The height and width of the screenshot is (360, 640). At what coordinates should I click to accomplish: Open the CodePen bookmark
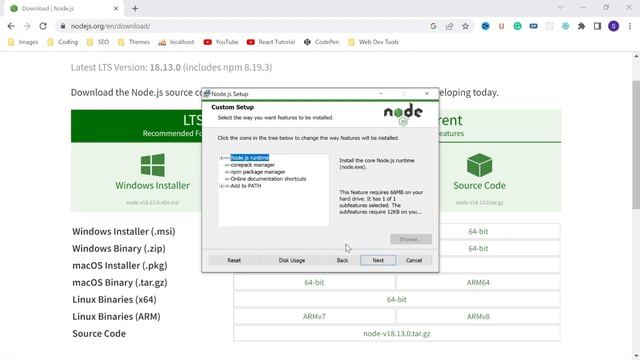tap(321, 42)
